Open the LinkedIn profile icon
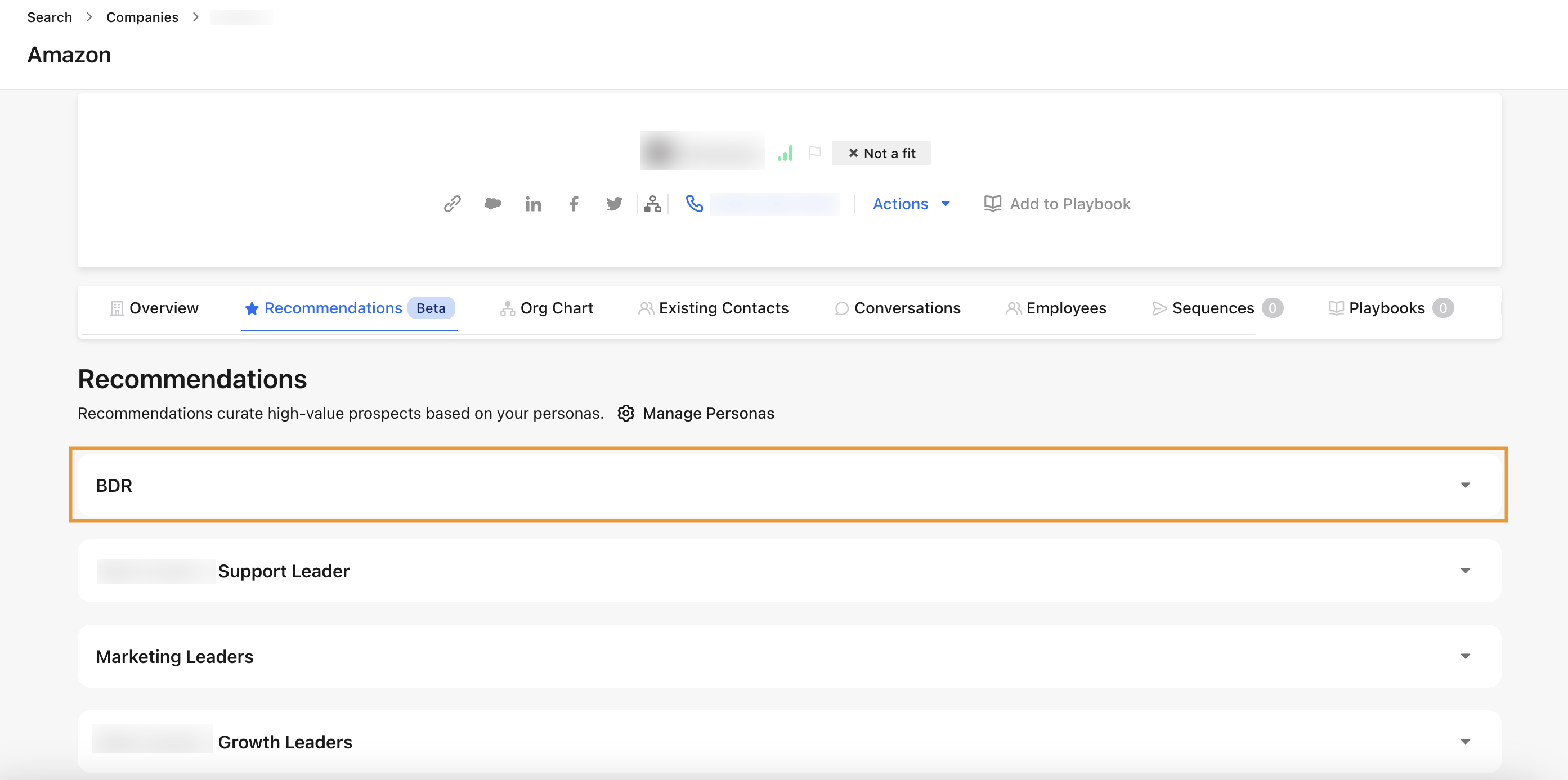The width and height of the screenshot is (1568, 780). [533, 204]
